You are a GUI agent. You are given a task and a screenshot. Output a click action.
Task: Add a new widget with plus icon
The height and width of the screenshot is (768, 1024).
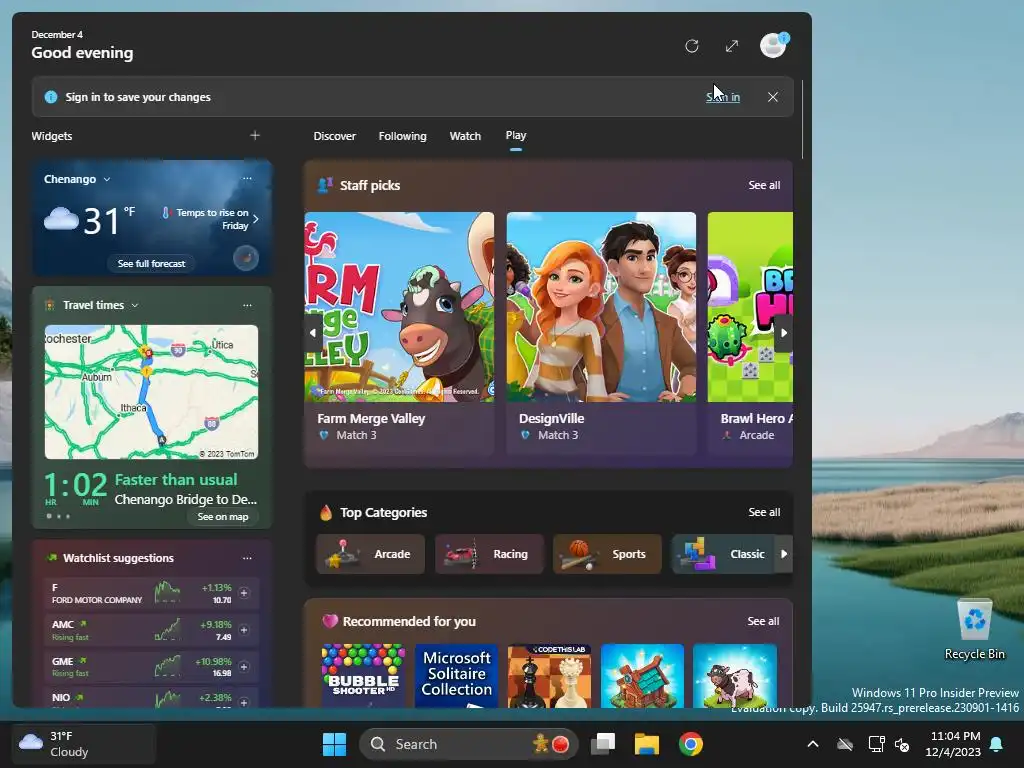tap(255, 135)
